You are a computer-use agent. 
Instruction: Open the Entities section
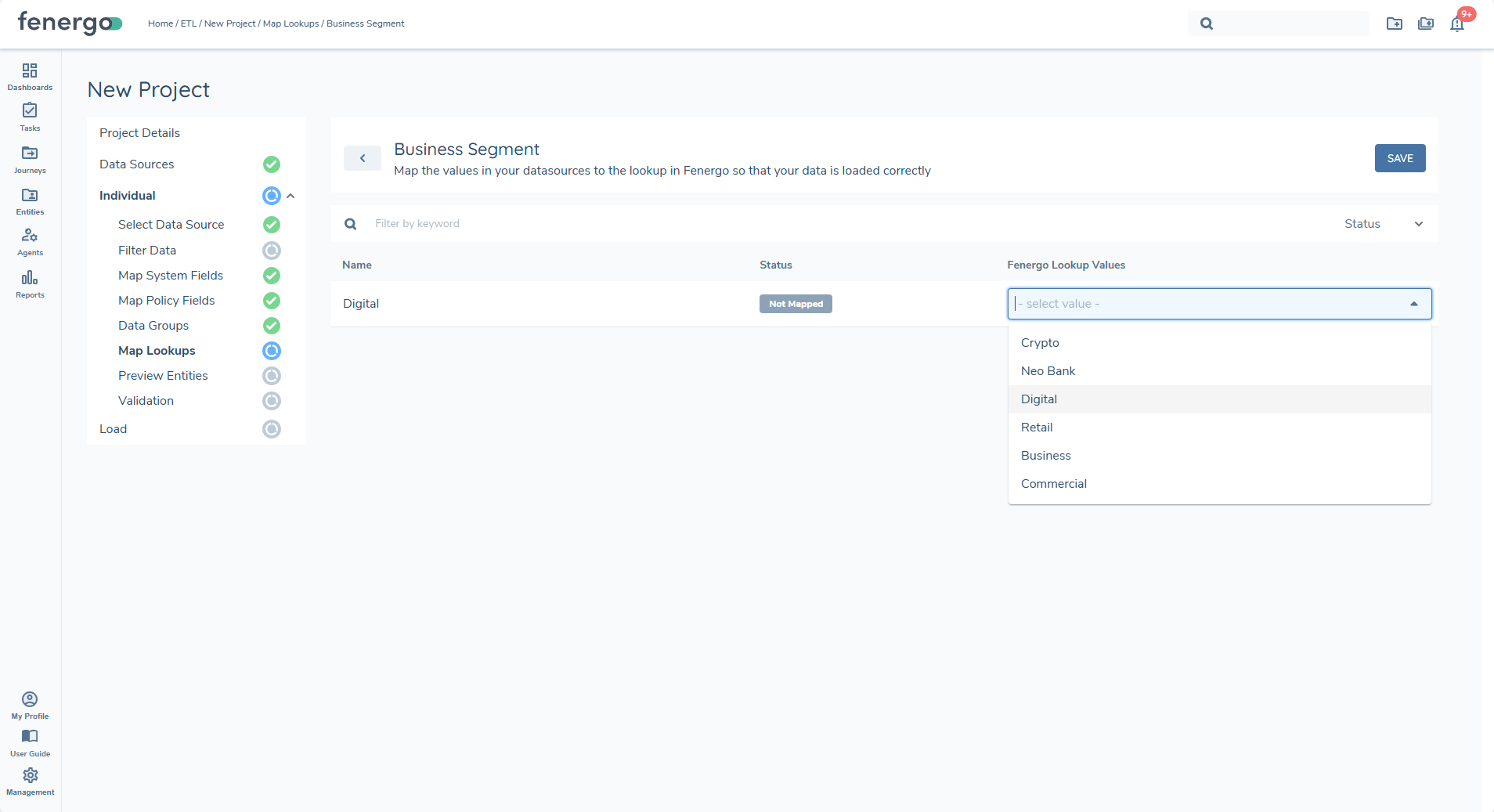[30, 200]
